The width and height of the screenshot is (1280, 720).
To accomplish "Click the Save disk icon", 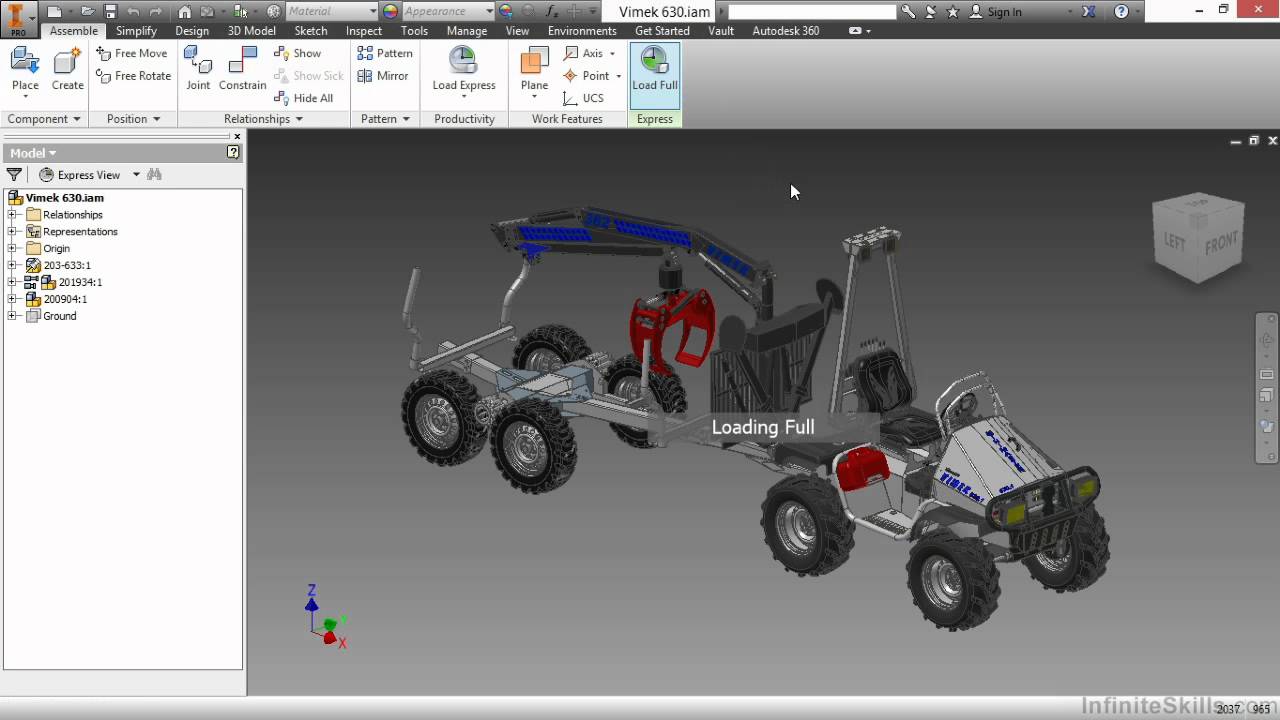I will click(x=110, y=12).
